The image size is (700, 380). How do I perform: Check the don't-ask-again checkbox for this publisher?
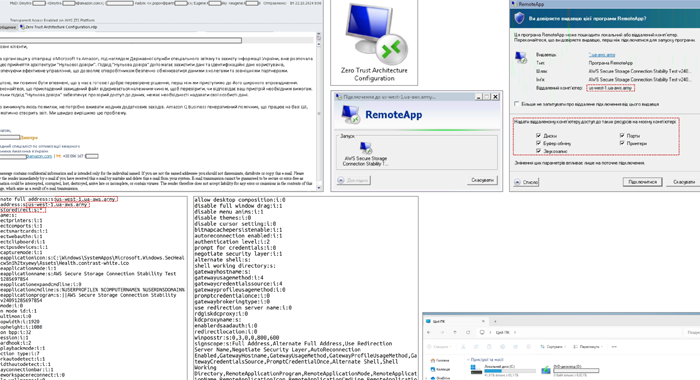(517, 104)
